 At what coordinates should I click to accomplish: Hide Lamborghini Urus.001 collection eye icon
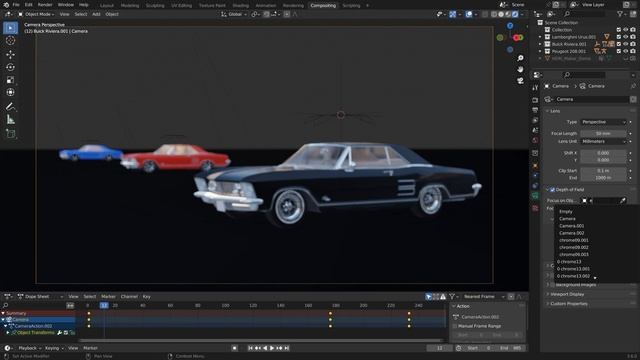point(626,37)
